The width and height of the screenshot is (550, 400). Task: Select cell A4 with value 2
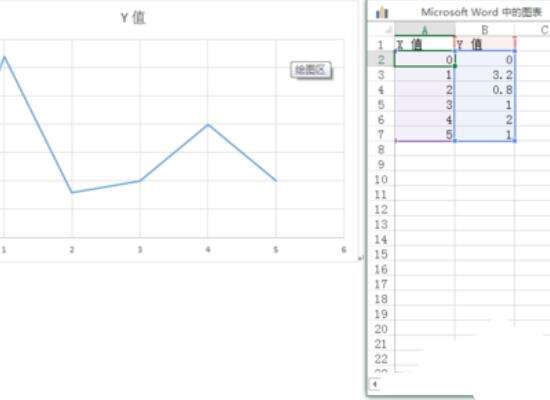pyautogui.click(x=425, y=89)
